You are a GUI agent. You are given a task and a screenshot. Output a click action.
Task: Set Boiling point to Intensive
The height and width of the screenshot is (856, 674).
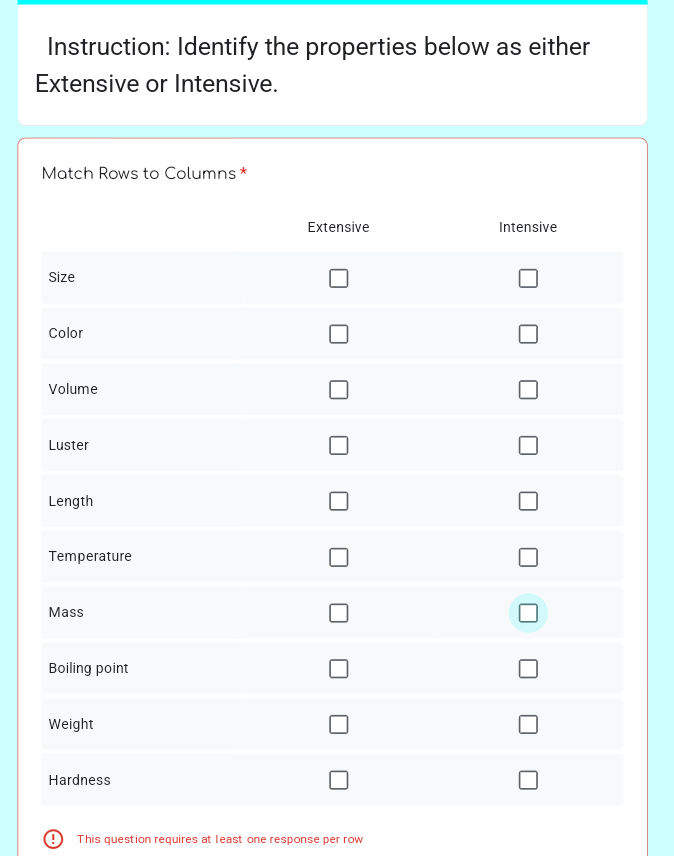[528, 669]
